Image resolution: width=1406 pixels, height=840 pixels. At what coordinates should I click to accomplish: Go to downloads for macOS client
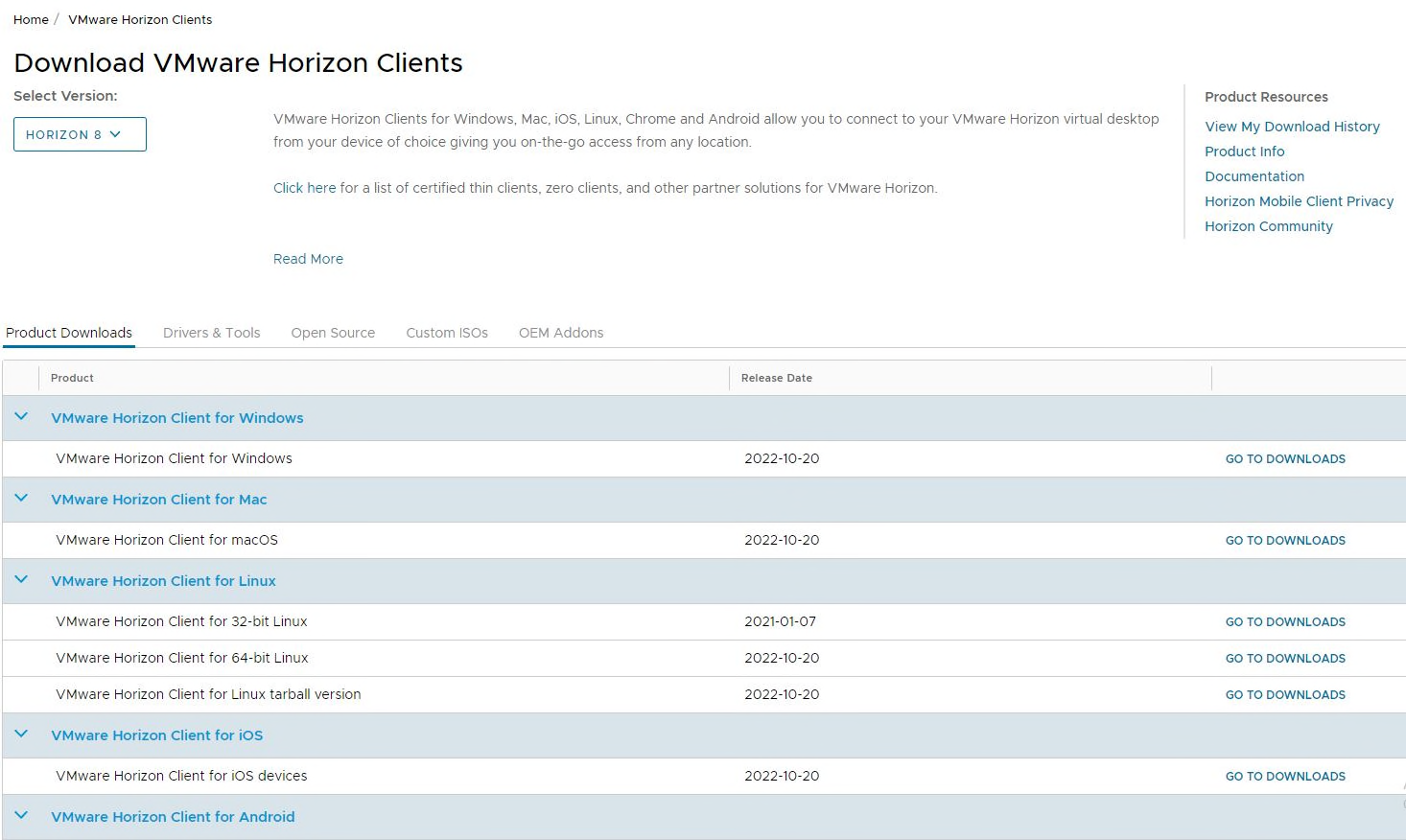click(1285, 541)
